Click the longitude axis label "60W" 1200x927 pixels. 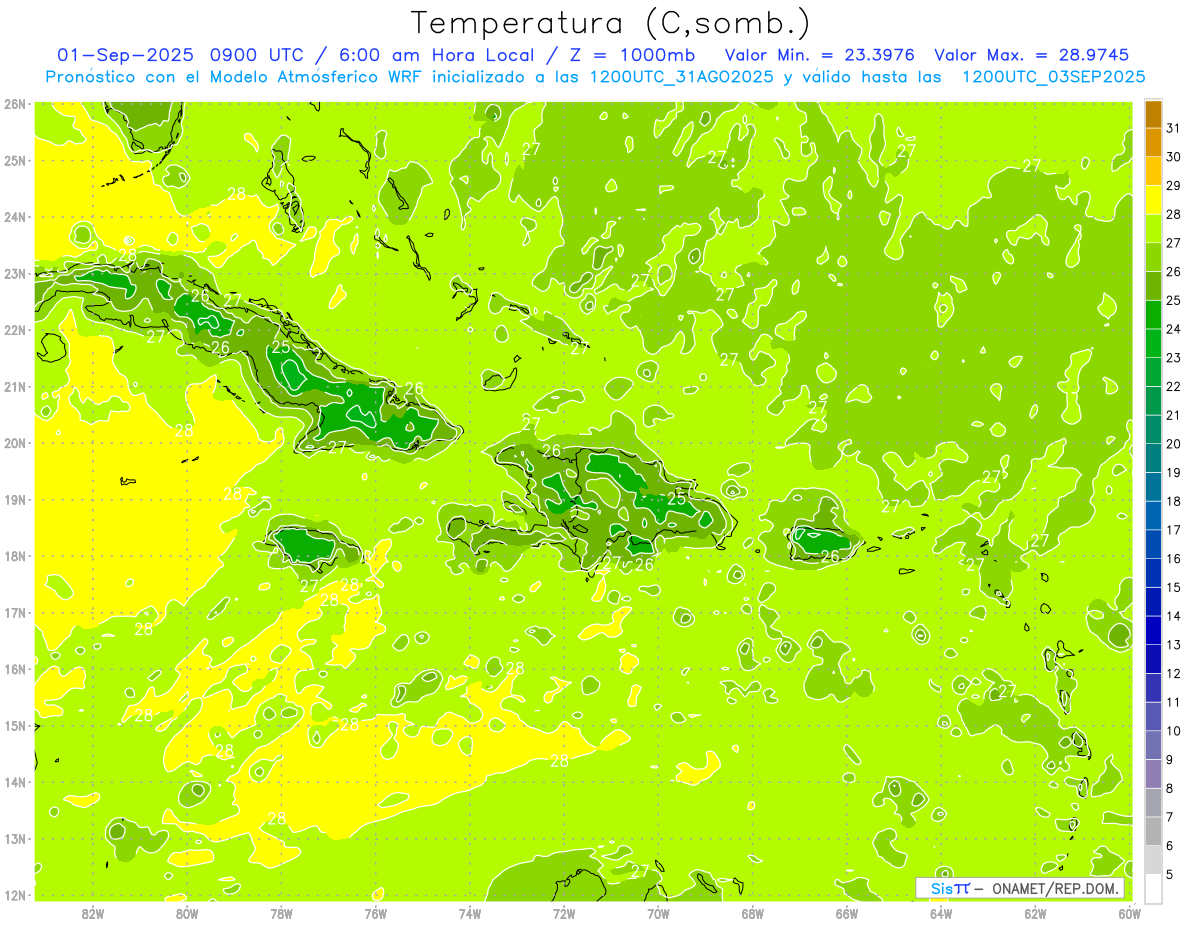(1128, 912)
